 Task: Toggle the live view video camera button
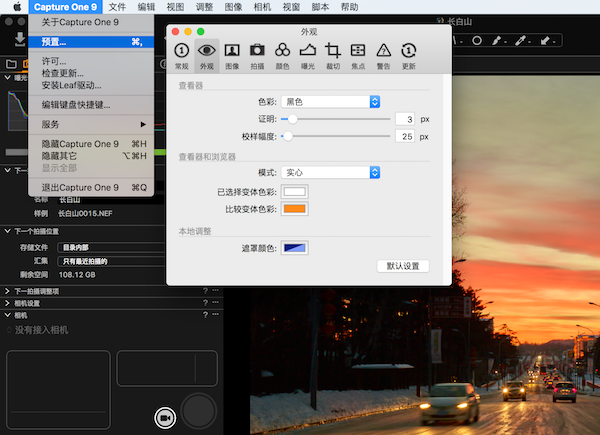point(164,417)
